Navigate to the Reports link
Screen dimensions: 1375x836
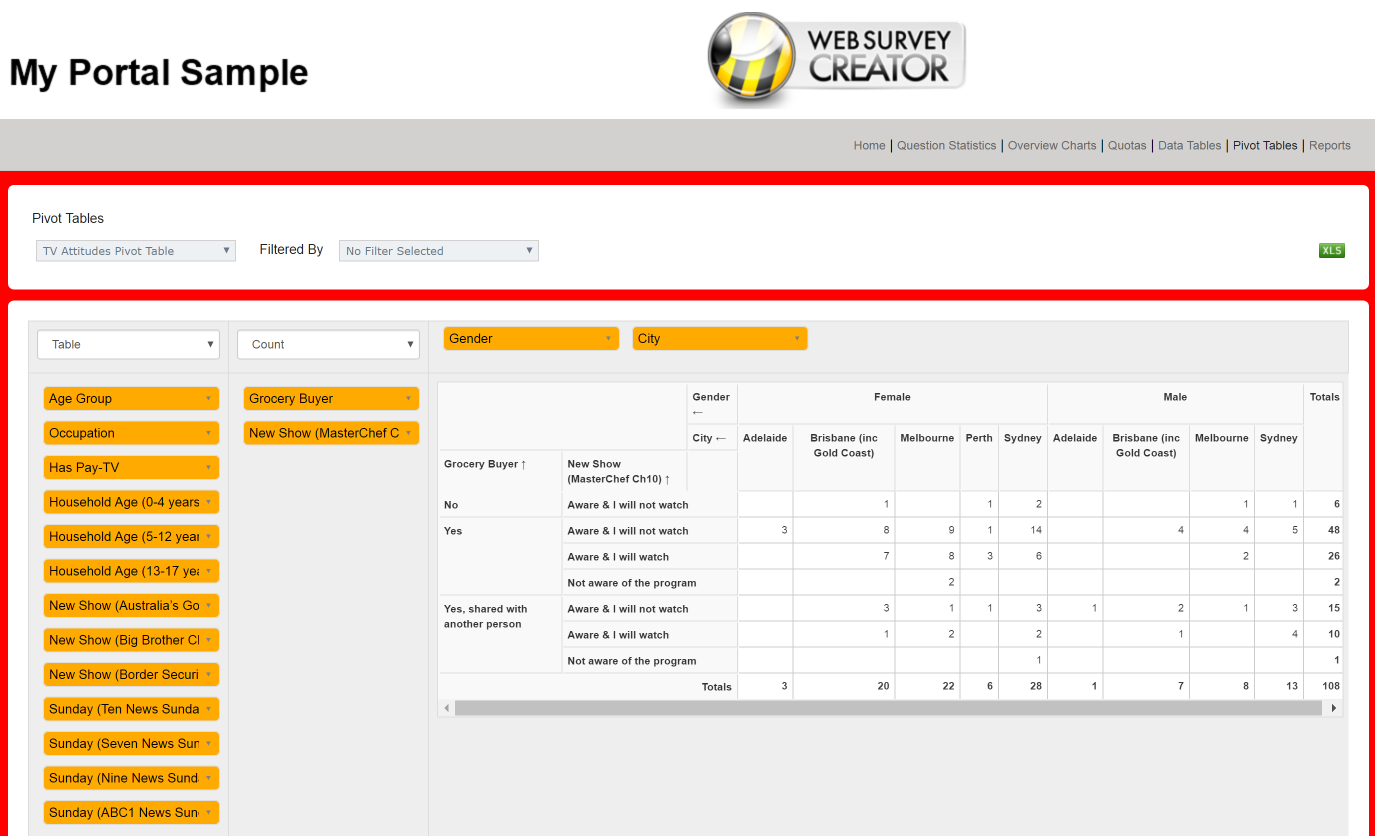point(1329,146)
